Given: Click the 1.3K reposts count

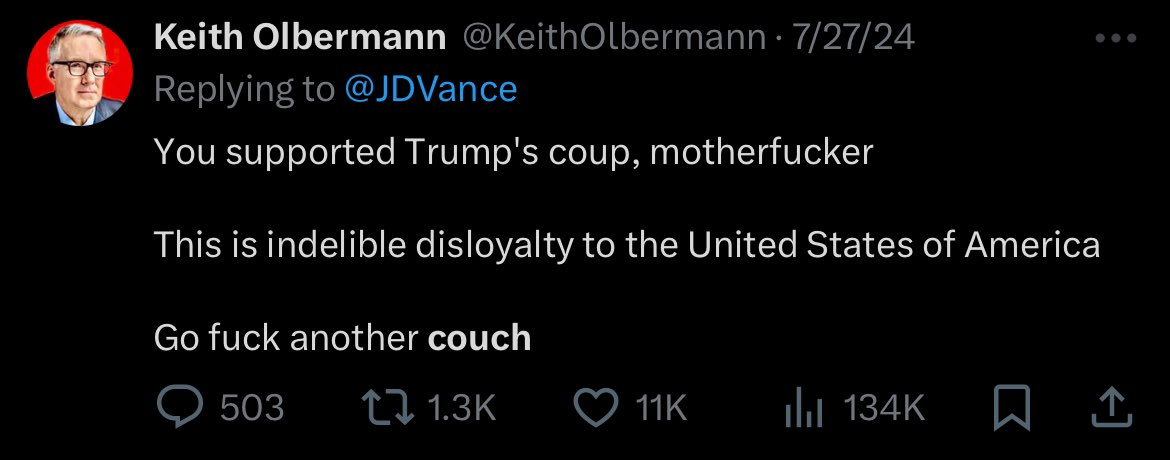Looking at the screenshot, I should (461, 408).
